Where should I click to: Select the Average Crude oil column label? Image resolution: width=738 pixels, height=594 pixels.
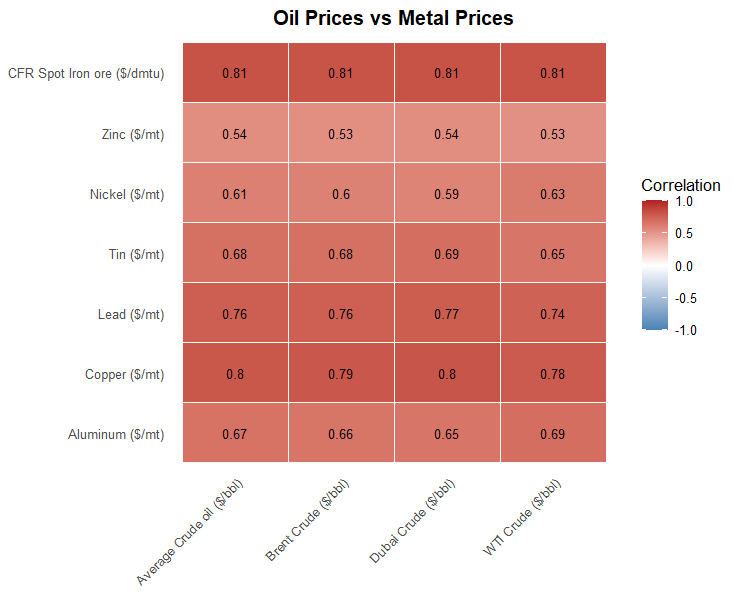190,532
